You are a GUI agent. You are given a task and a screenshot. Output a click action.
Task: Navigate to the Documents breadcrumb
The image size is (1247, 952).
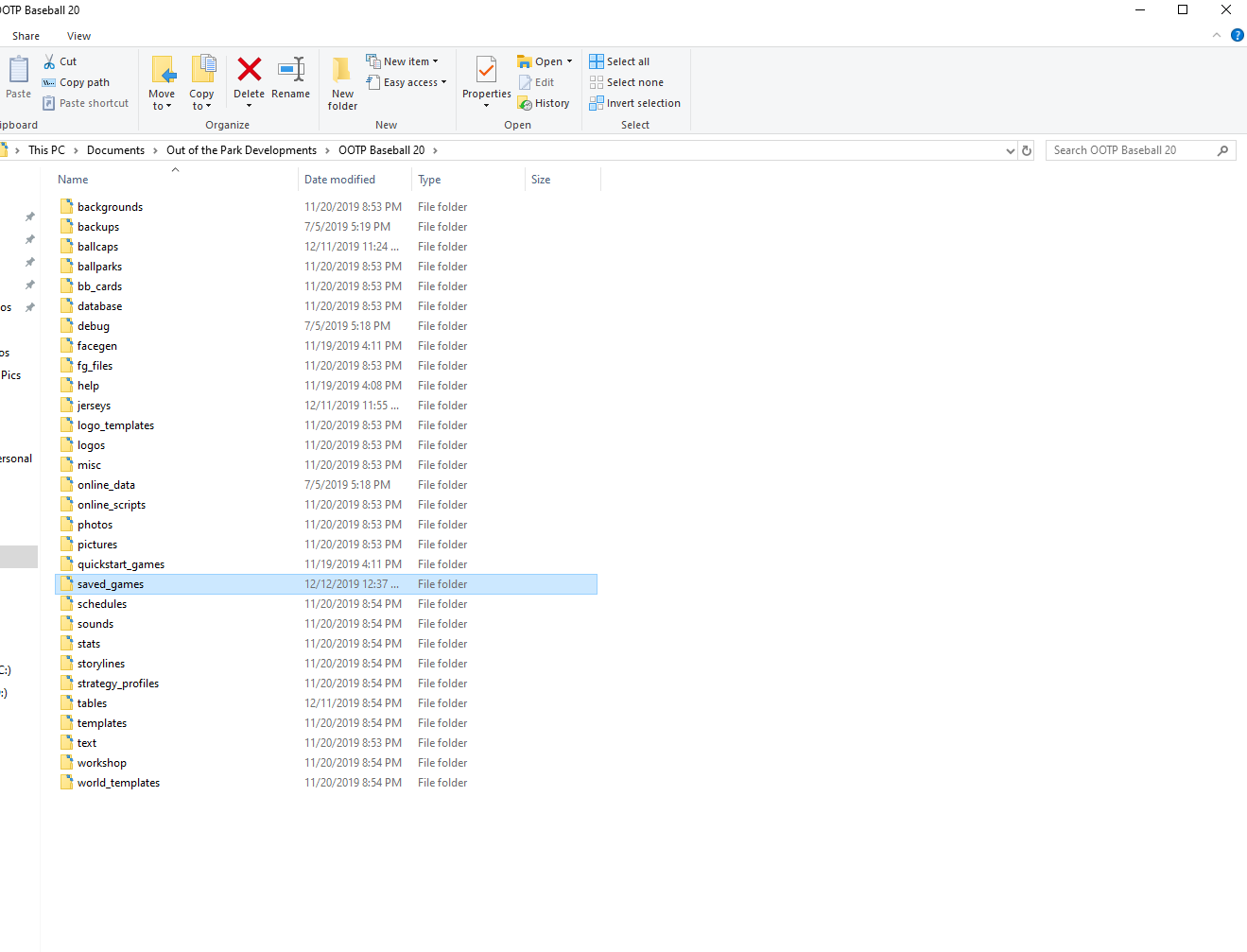[115, 150]
